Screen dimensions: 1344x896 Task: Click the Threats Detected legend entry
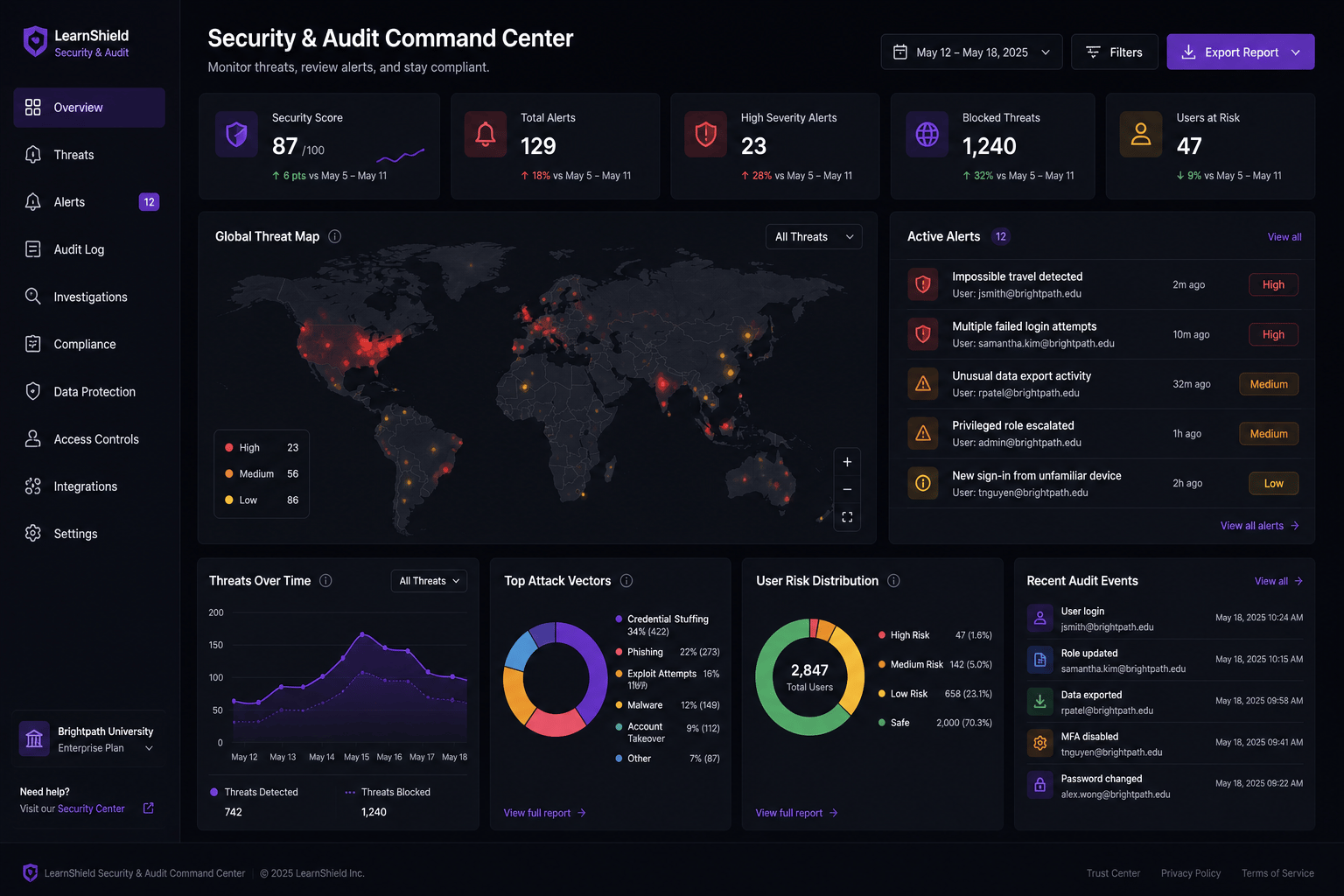pos(254,792)
